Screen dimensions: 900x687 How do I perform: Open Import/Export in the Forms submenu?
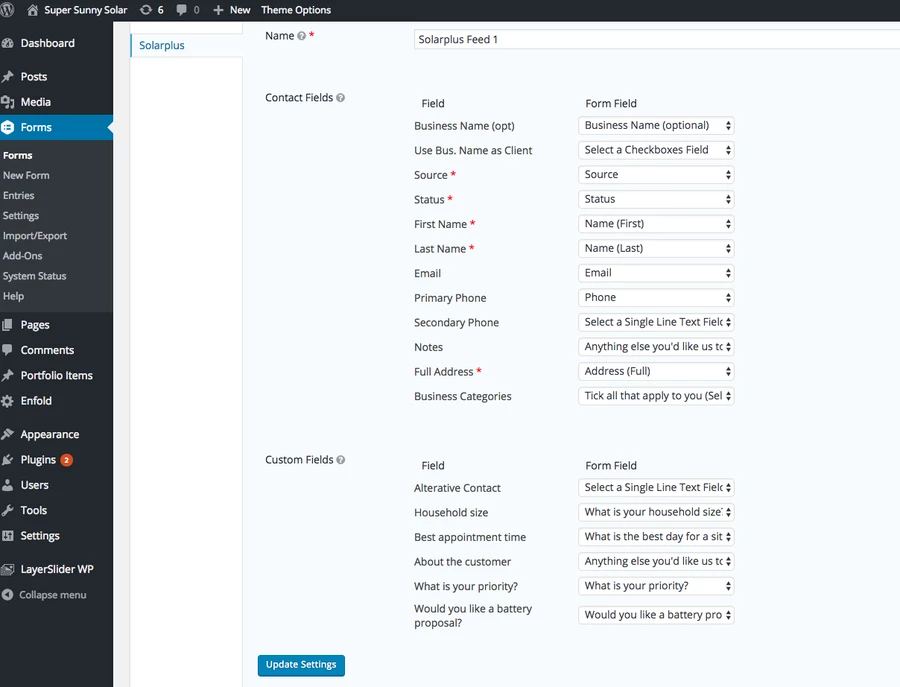[x=34, y=236]
